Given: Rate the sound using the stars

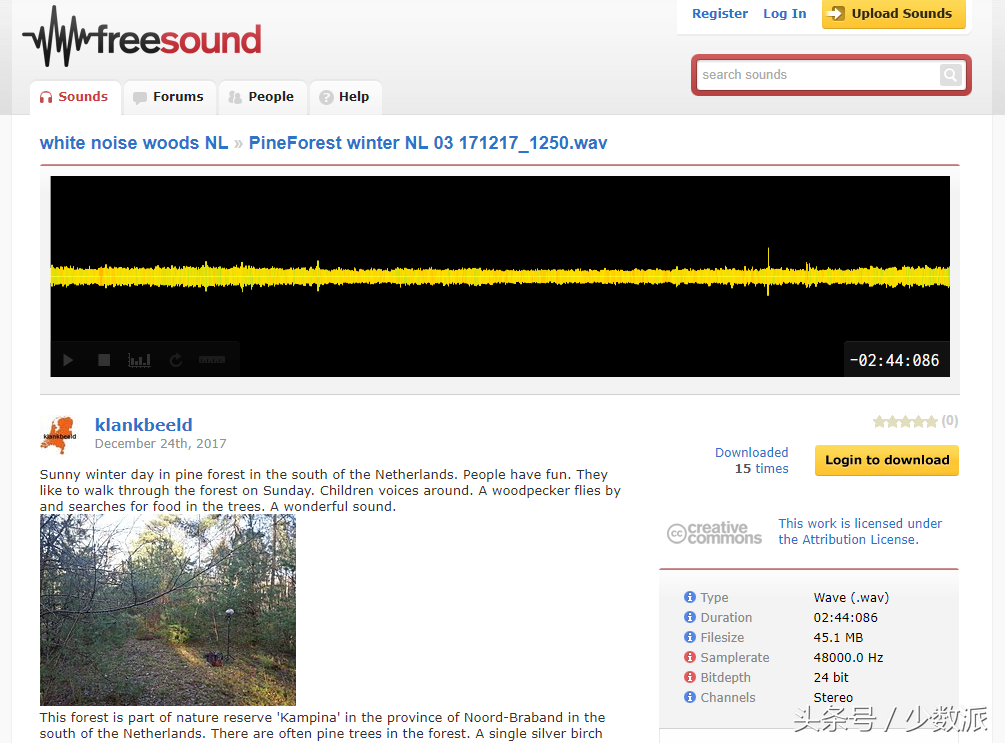Looking at the screenshot, I should 905,421.
